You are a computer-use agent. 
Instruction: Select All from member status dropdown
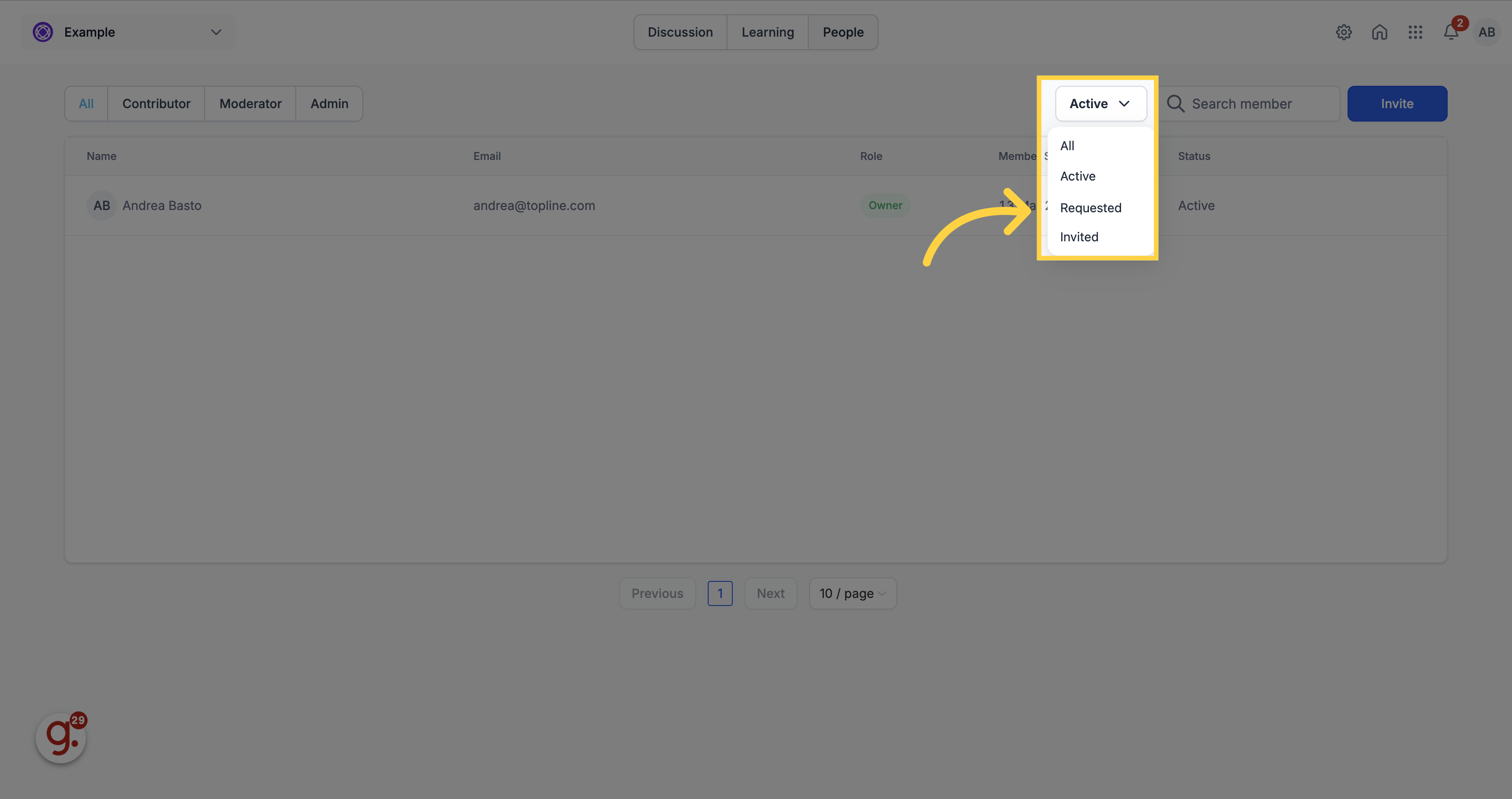click(1067, 145)
